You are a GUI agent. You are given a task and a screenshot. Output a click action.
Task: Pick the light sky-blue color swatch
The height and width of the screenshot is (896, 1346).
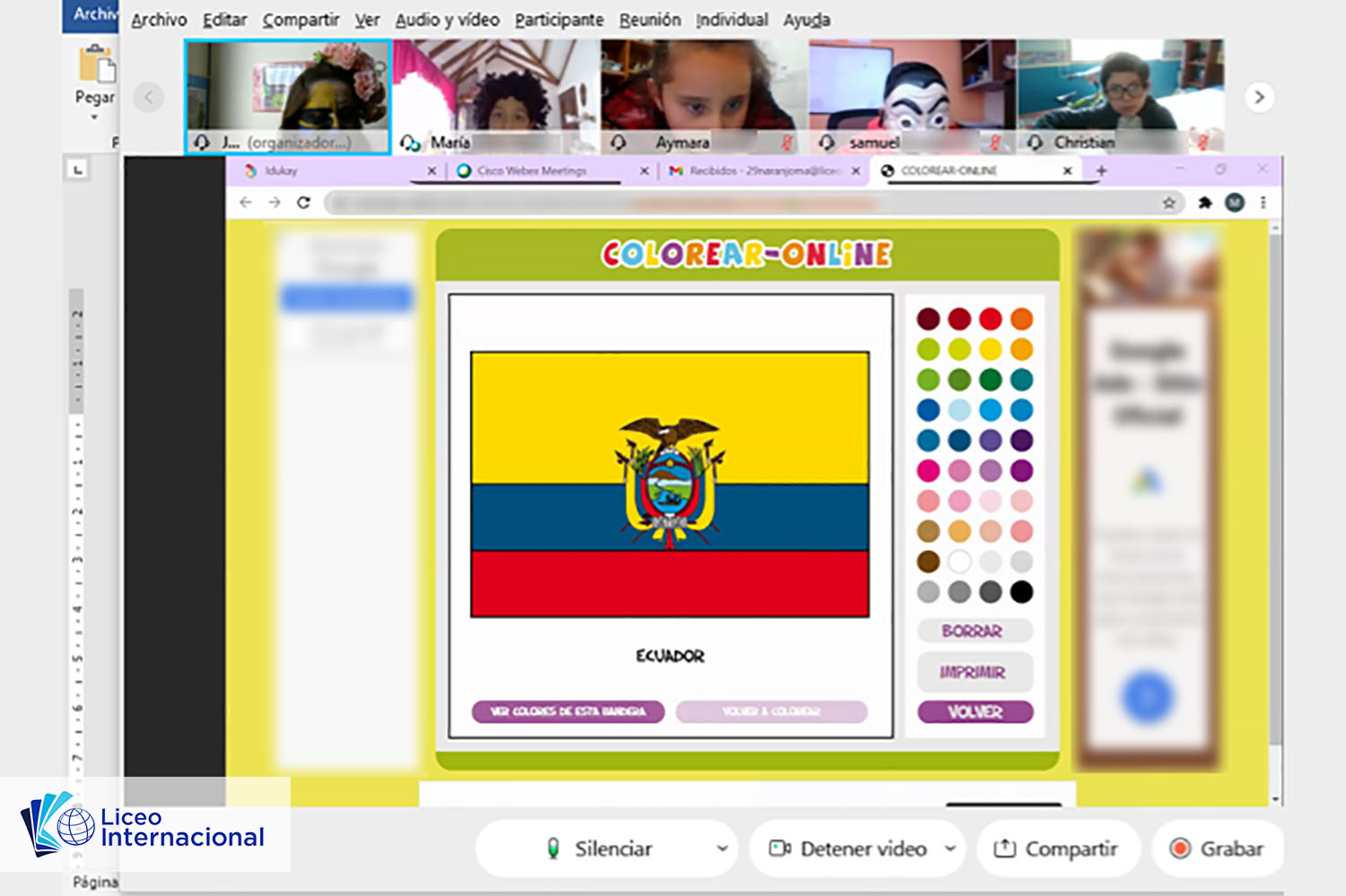point(959,410)
